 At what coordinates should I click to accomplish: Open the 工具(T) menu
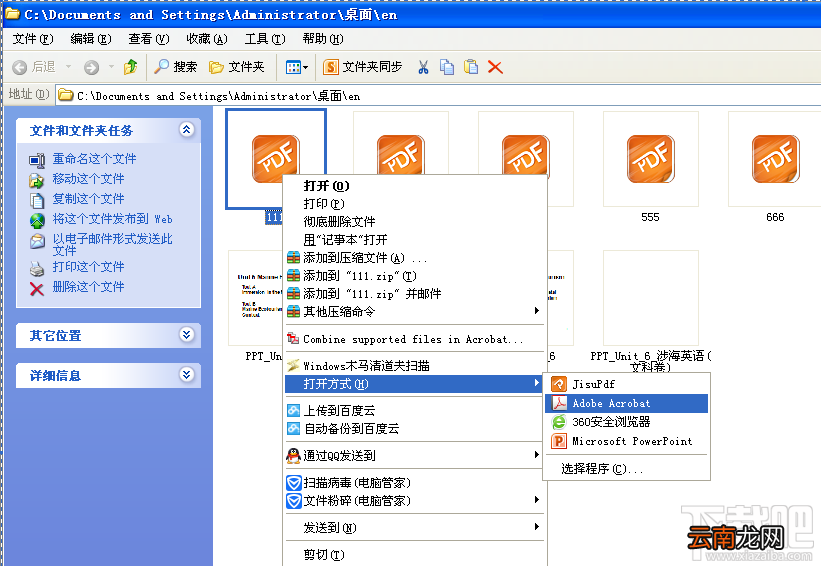coord(265,39)
